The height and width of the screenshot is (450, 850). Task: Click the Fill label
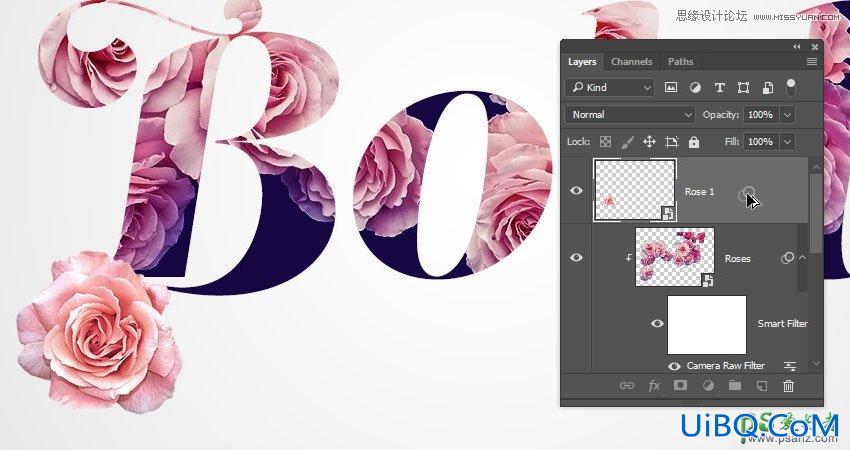[732, 142]
